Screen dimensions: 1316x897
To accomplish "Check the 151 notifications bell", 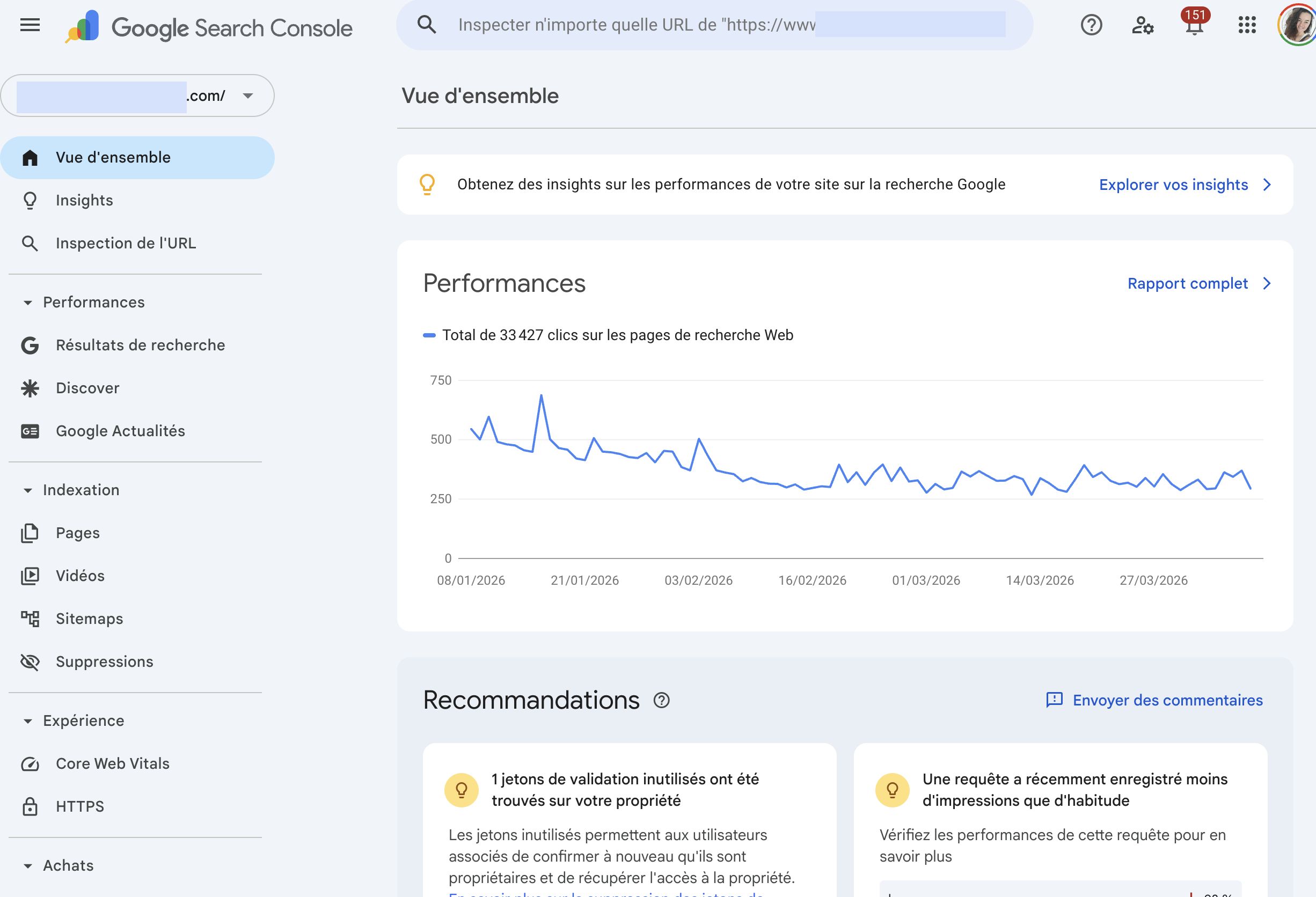I will (1194, 25).
